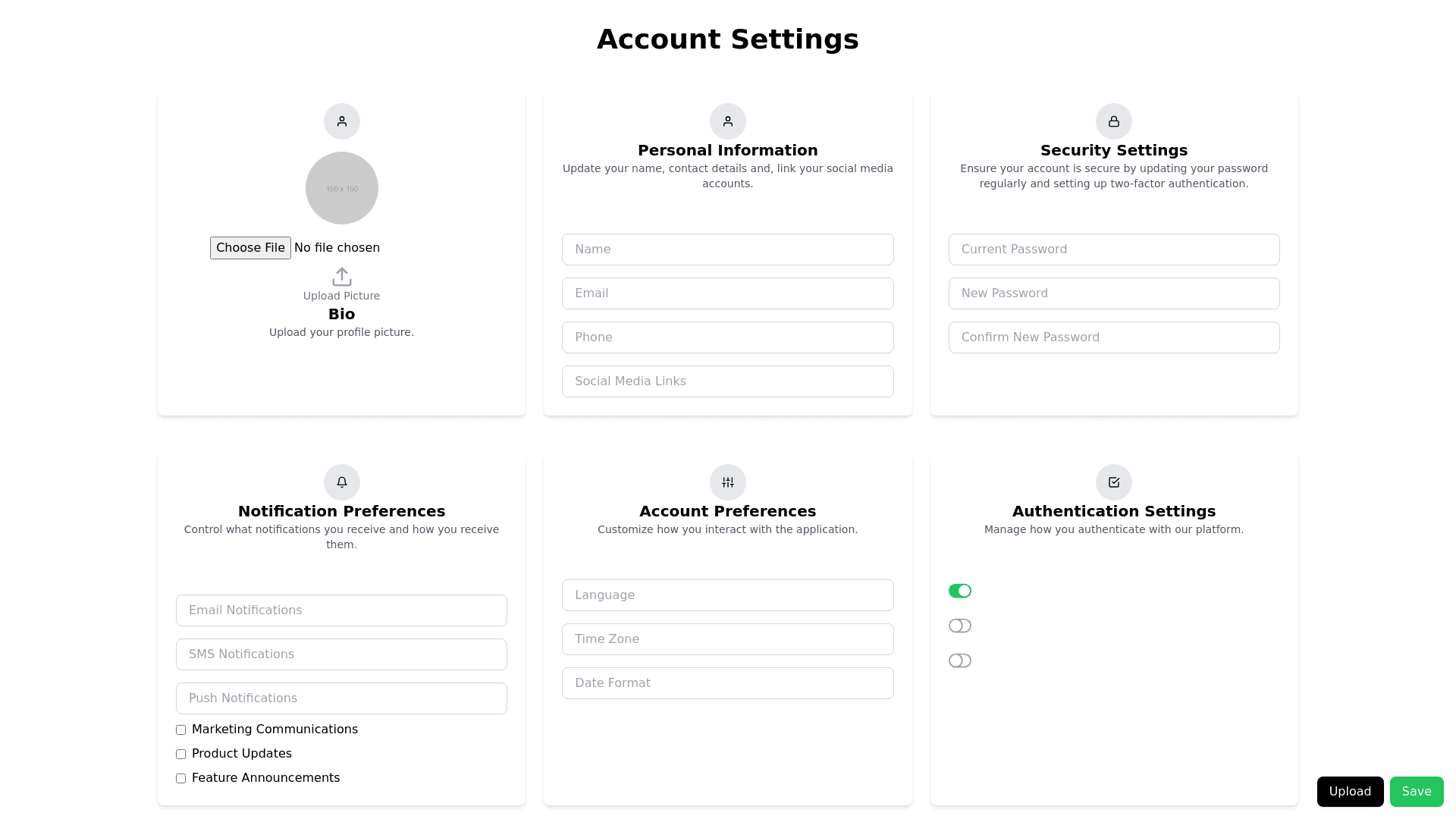Click the Security Settings lock icon

click(x=1113, y=121)
